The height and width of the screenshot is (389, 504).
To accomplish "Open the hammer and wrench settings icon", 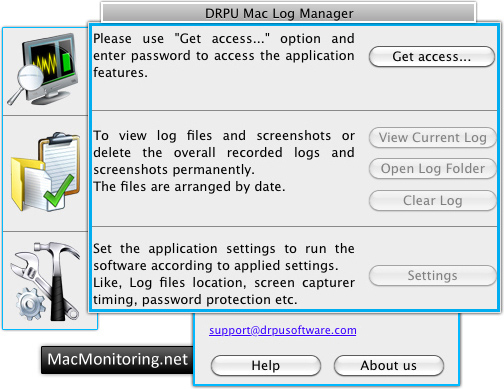I will 46,282.
